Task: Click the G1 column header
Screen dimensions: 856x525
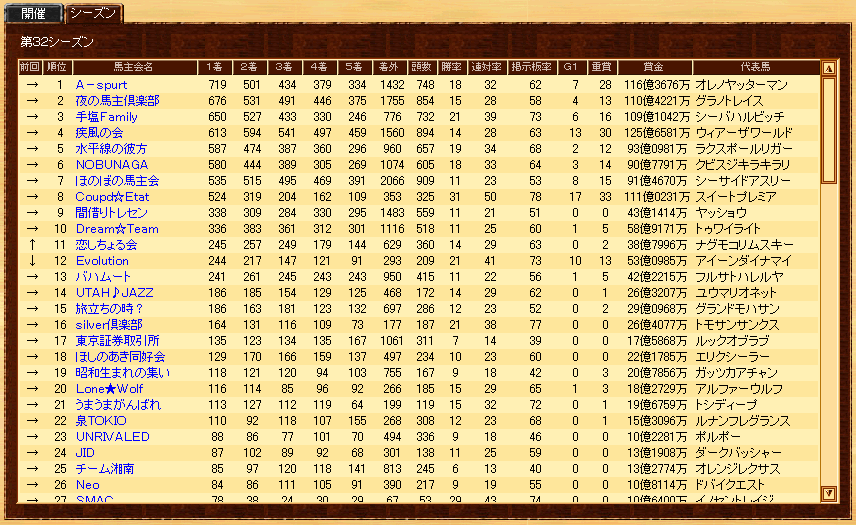Action: [x=571, y=67]
